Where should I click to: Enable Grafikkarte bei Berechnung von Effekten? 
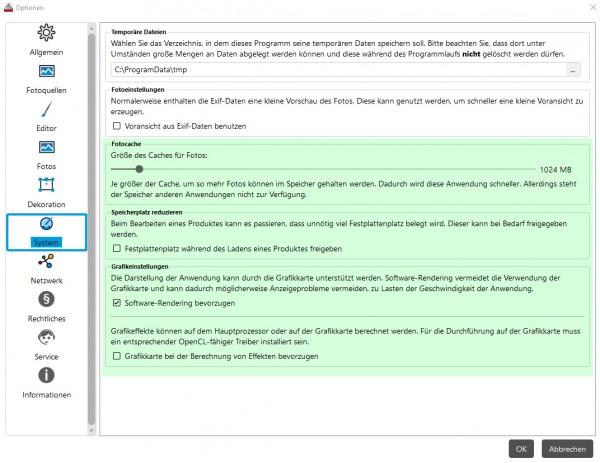point(117,356)
